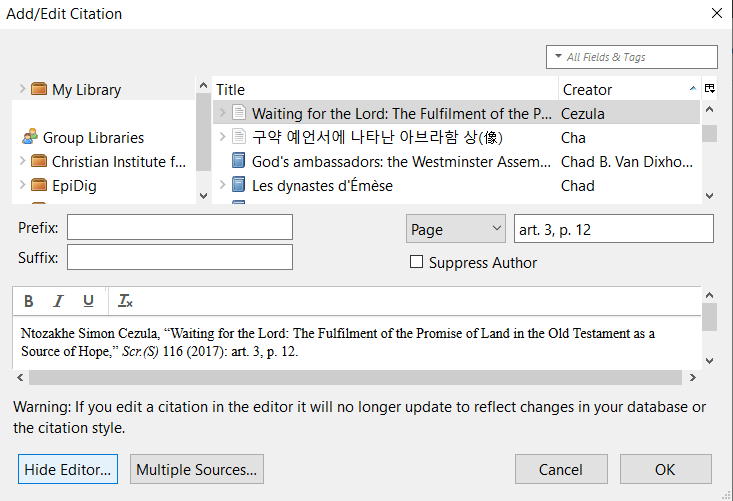Open All Fields & Tags search dropdown
The height and width of the screenshot is (501, 733).
[x=555, y=57]
